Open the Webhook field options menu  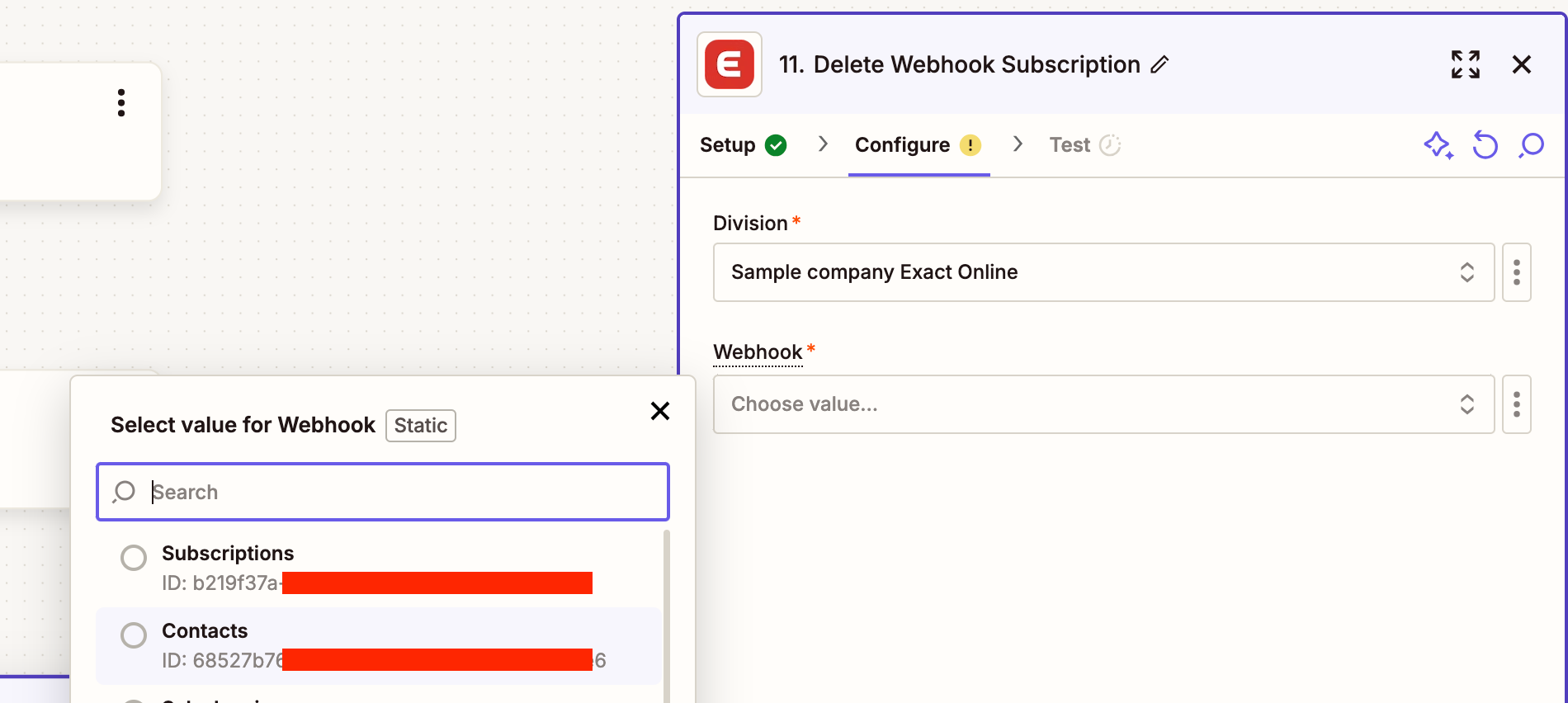click(1517, 404)
